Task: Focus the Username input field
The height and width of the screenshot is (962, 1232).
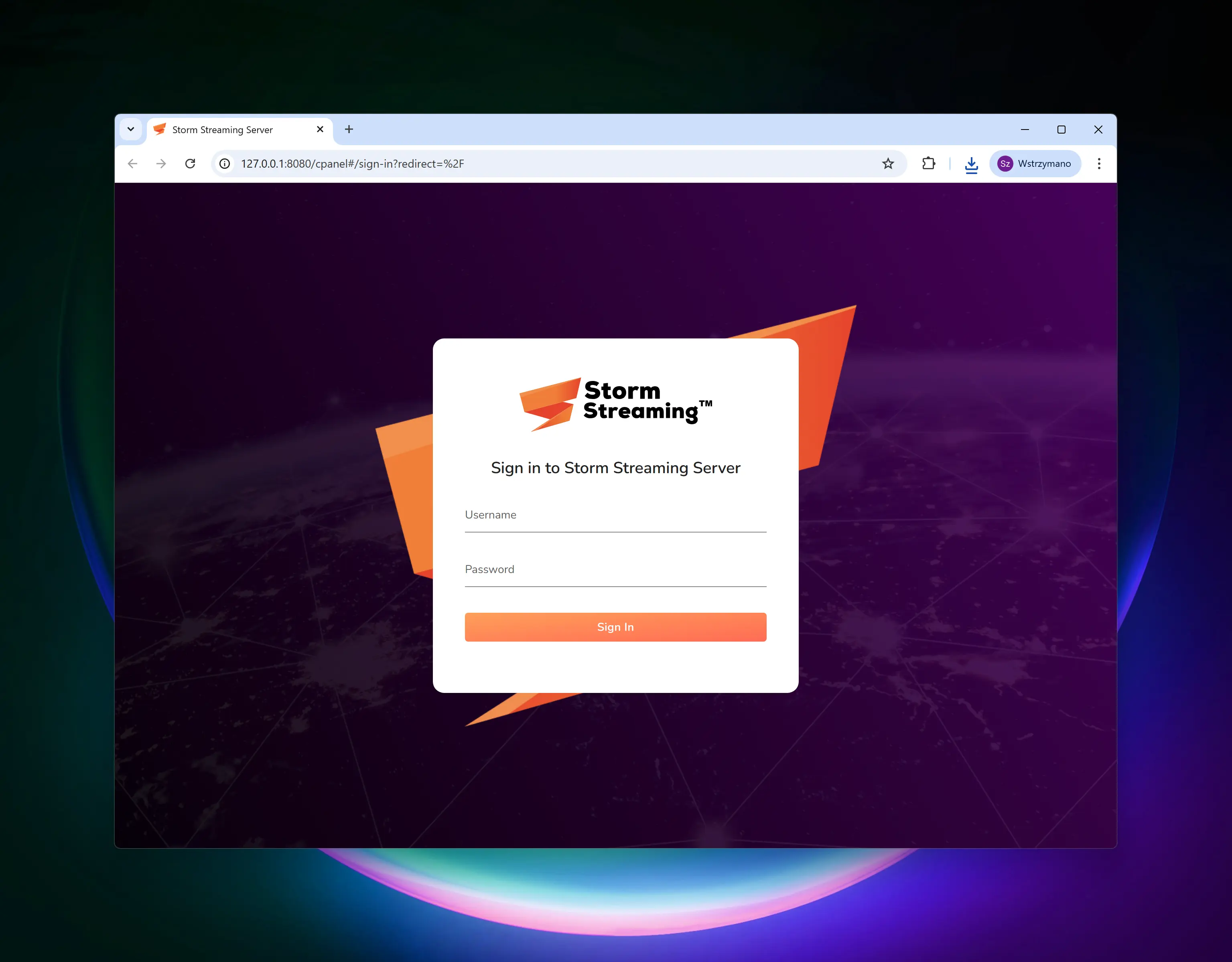Action: [x=615, y=516]
